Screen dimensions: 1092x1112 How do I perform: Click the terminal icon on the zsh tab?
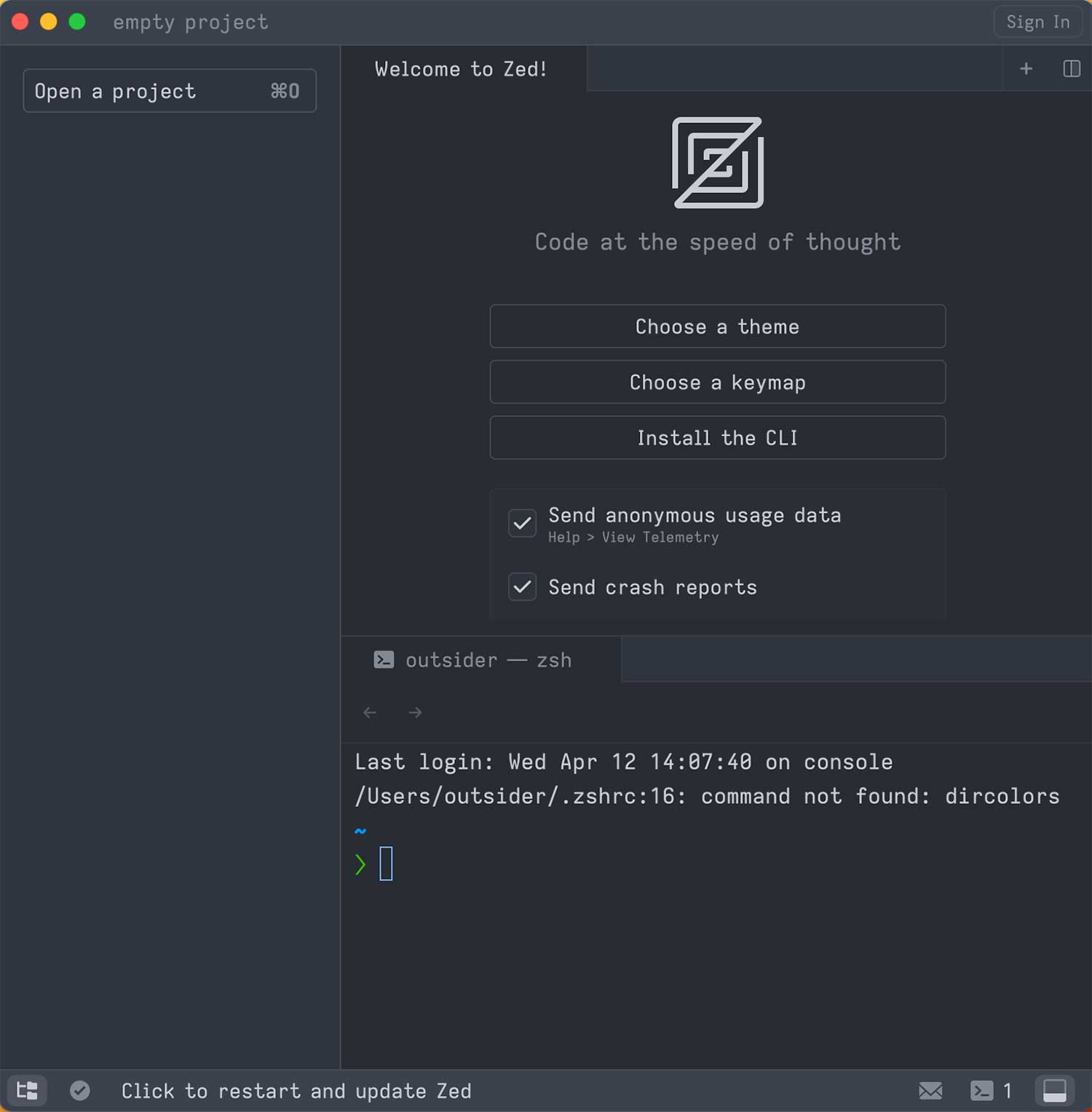point(384,660)
